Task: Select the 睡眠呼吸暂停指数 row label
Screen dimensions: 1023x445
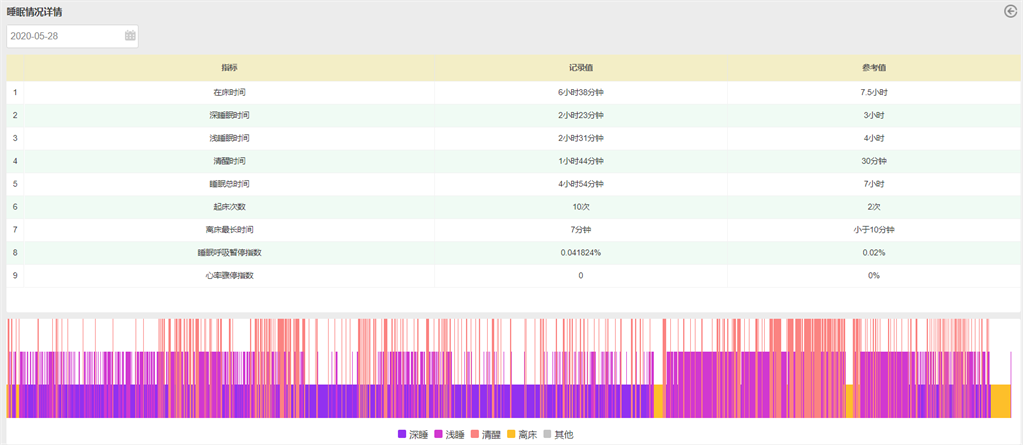Action: click(x=229, y=252)
